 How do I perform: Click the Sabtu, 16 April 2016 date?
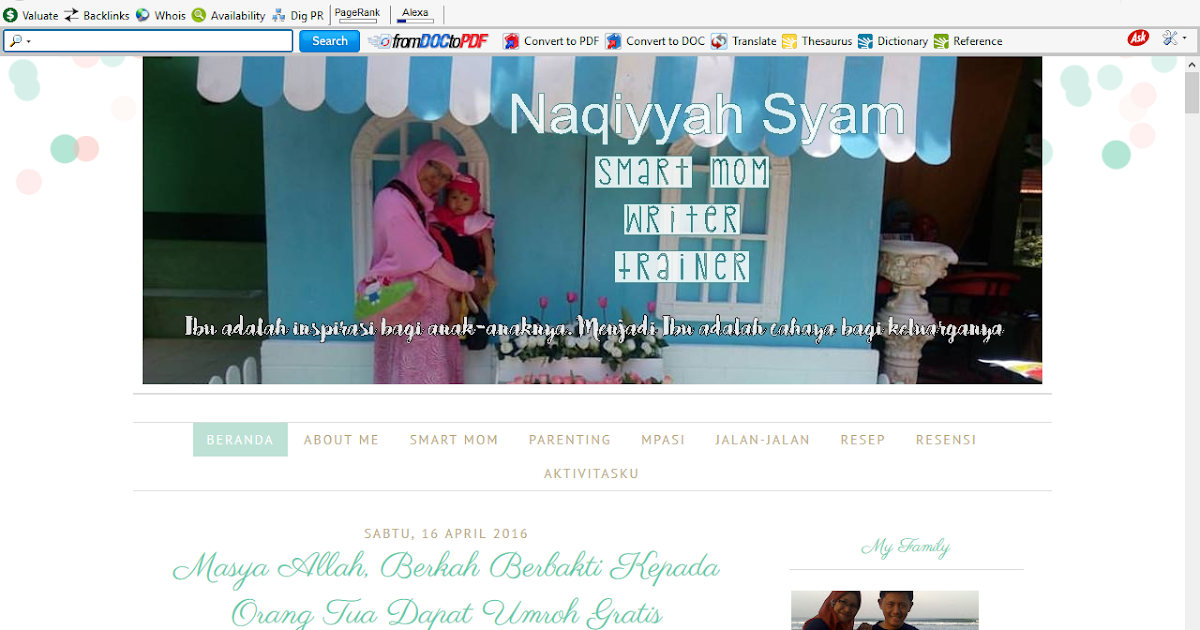[x=446, y=534]
